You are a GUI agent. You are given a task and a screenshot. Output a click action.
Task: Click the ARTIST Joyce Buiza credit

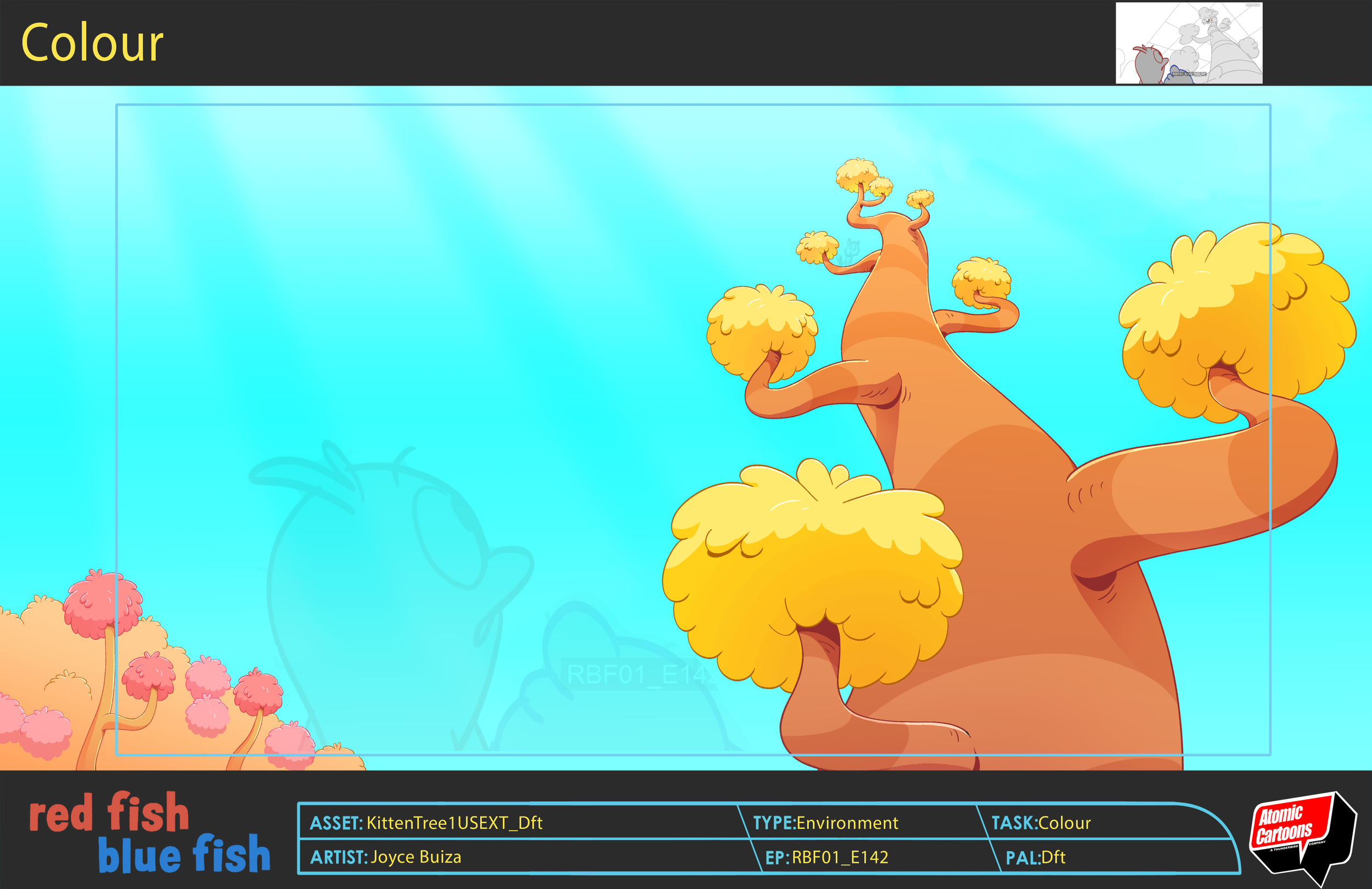tap(387, 858)
